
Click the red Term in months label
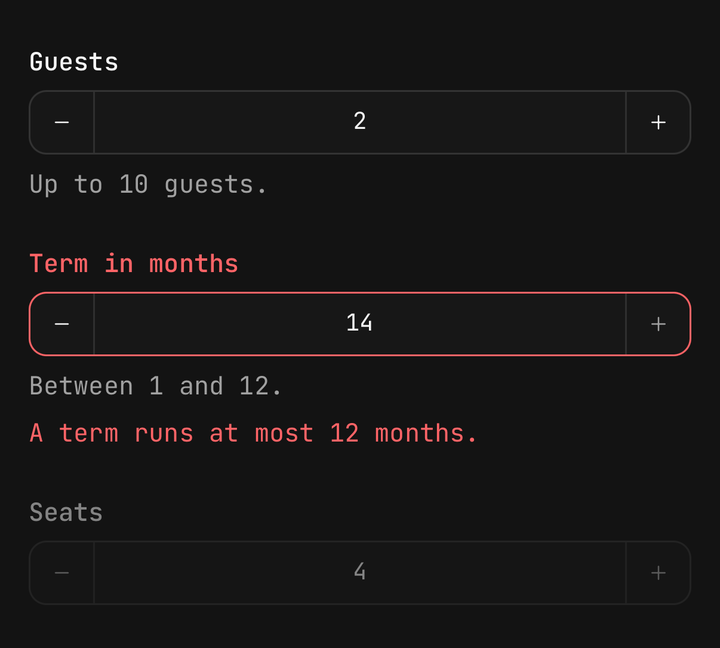coord(134,264)
